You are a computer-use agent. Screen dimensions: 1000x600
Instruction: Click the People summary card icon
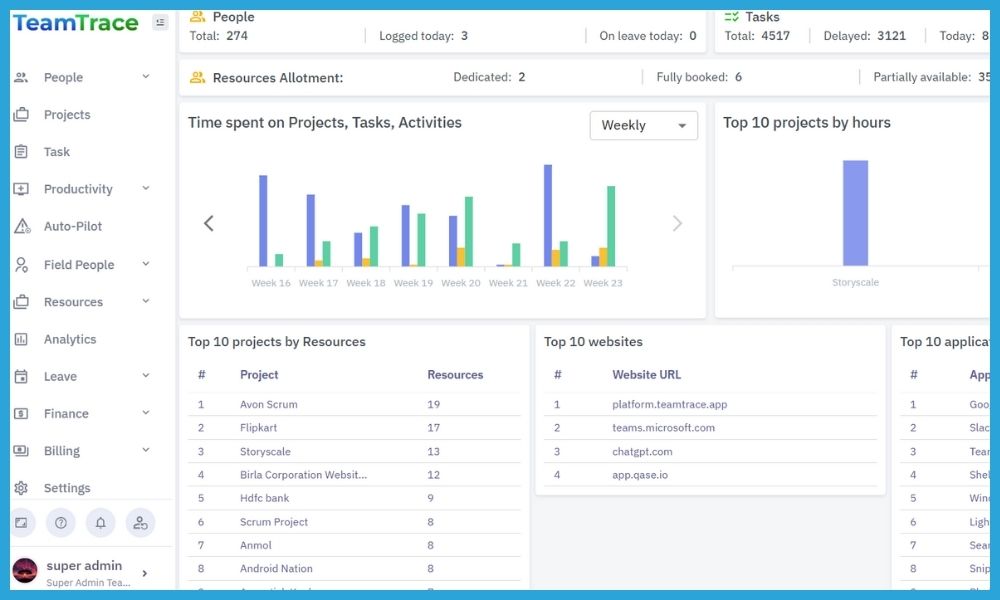198,17
